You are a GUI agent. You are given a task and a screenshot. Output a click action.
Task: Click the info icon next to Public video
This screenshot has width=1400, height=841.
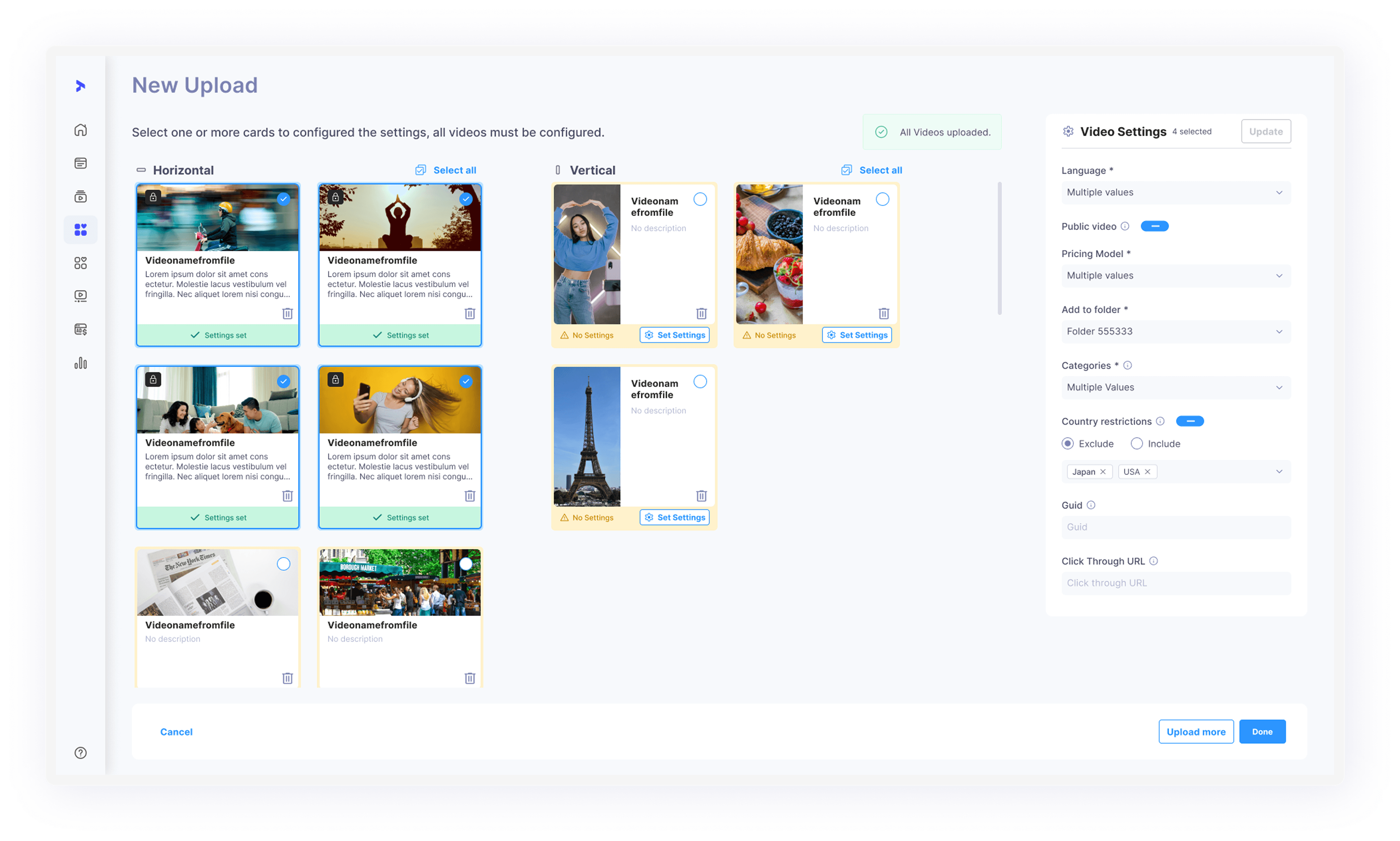(1125, 226)
